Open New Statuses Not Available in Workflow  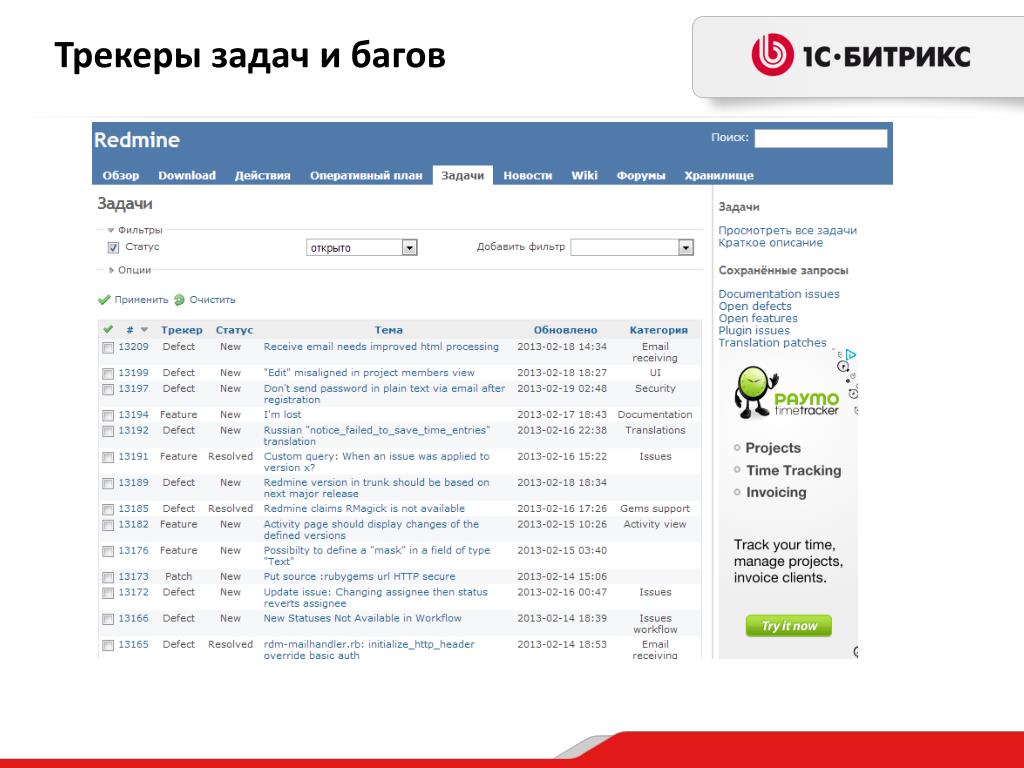tap(362, 618)
